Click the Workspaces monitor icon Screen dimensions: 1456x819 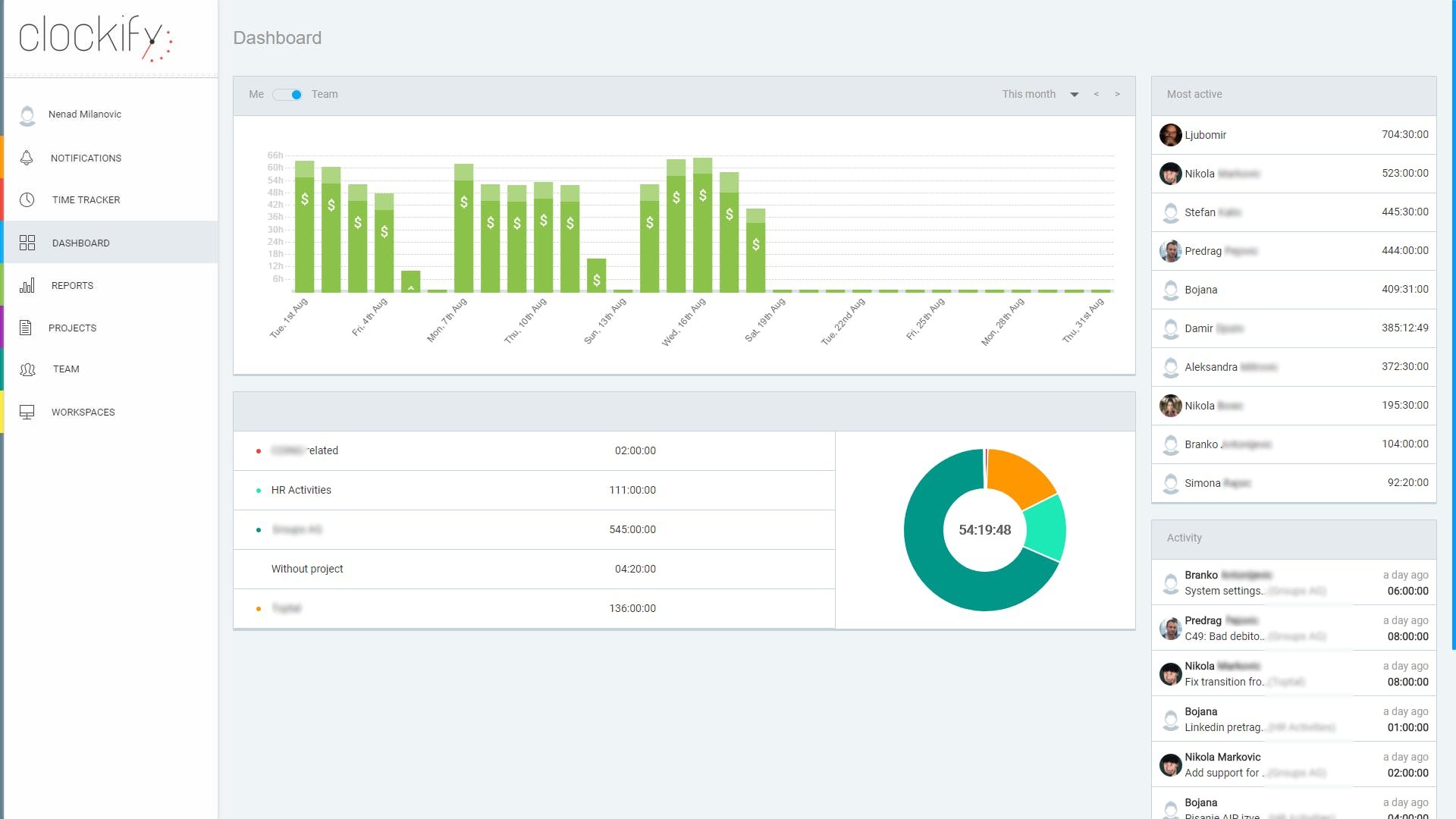coord(27,412)
